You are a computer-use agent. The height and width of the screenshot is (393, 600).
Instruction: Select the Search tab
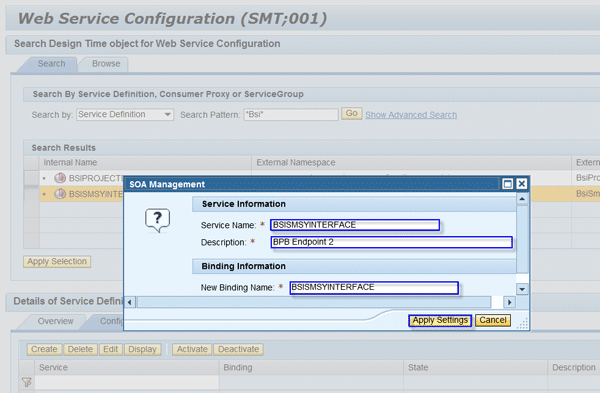[x=51, y=64]
